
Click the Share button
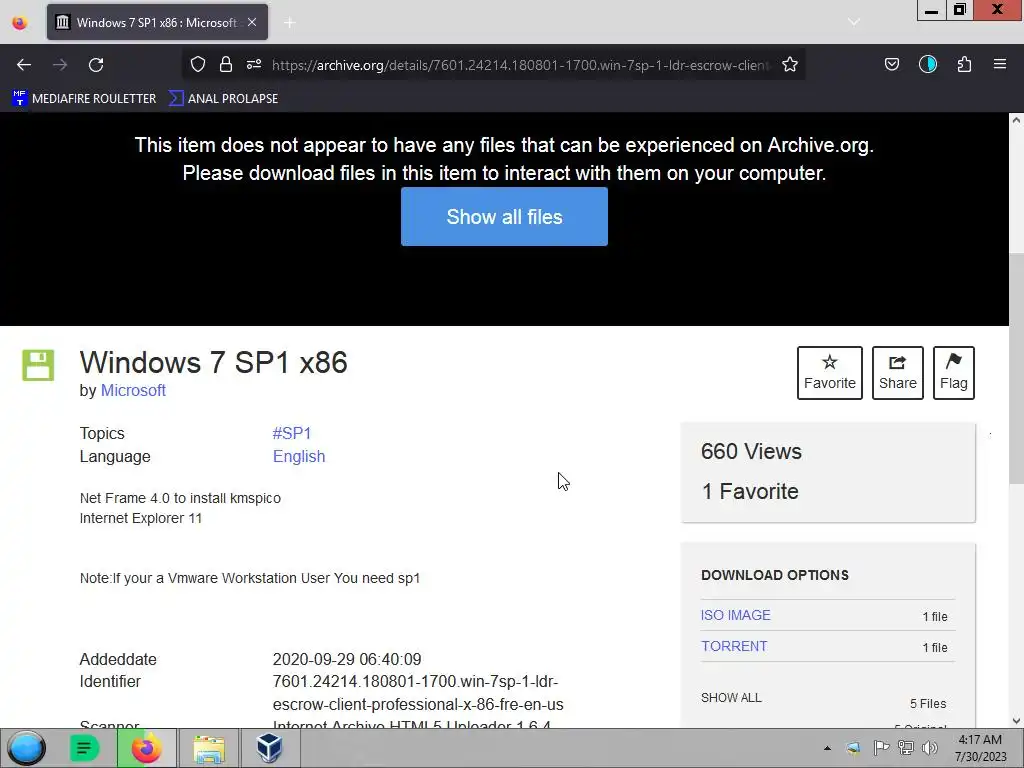point(897,373)
